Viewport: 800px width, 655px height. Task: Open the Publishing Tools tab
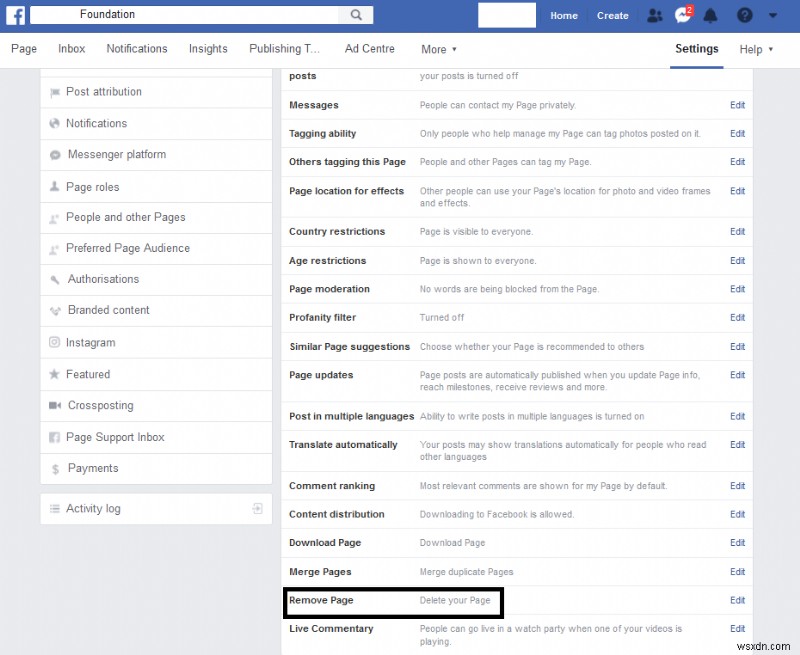point(284,48)
